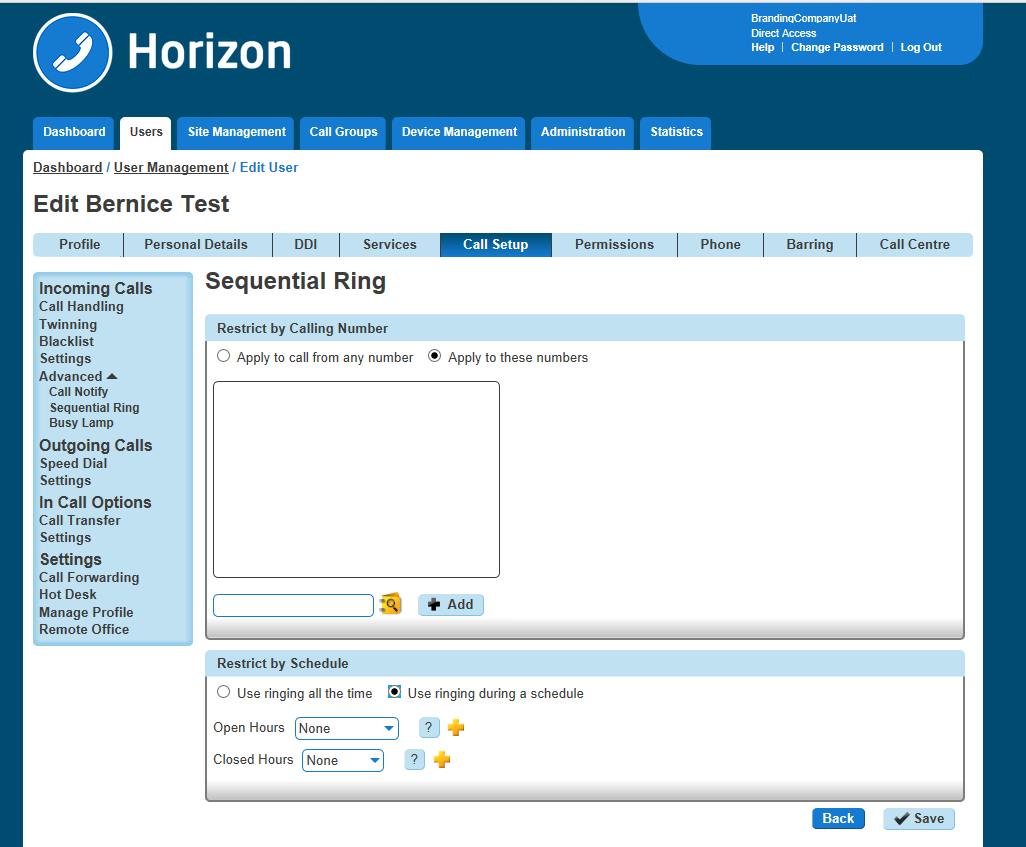Screen dimensions: 1026x847
Task: Open Twinning in sidebar
Action: (x=68, y=325)
